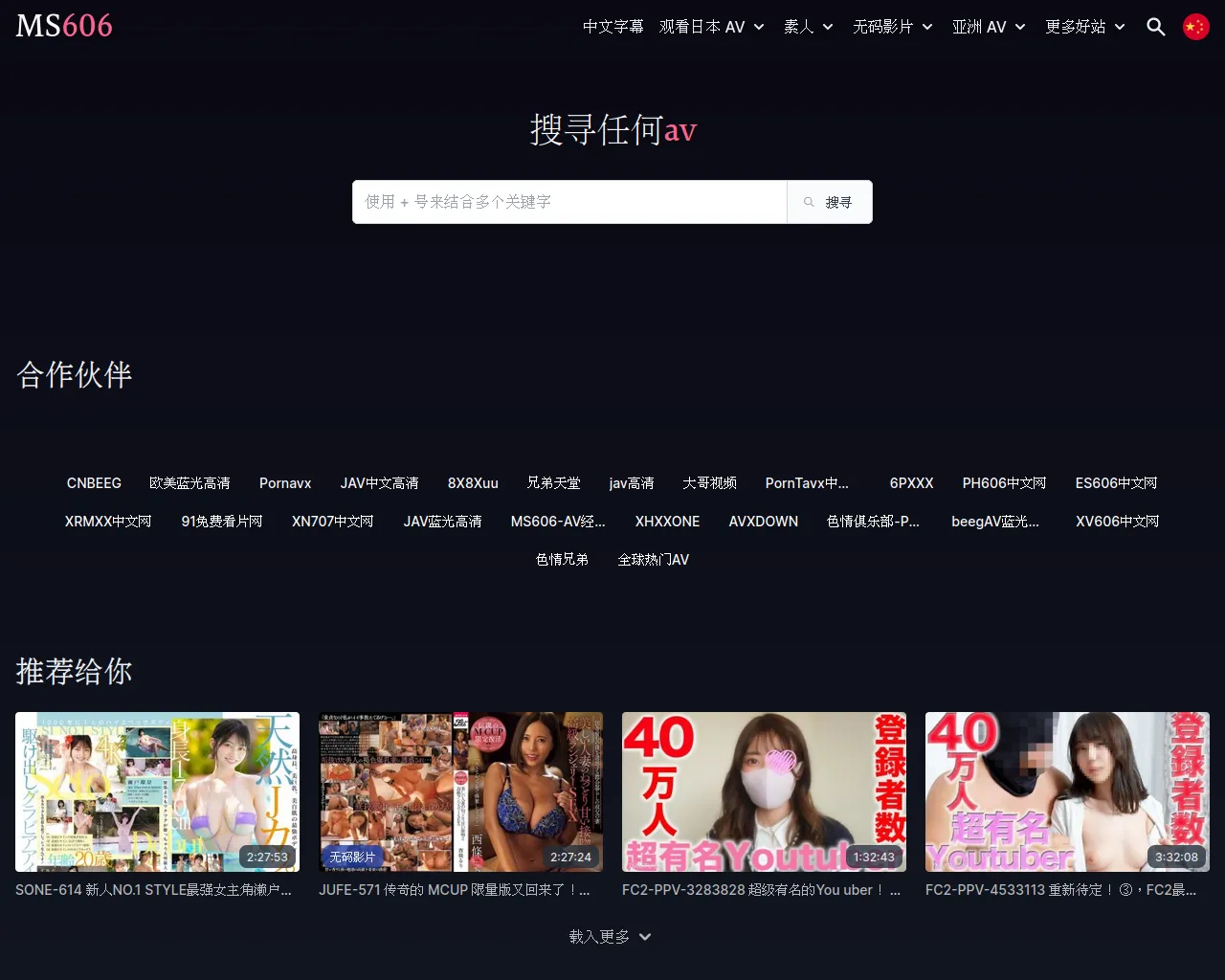Open the JAV蓝光高清 partner link
The height and width of the screenshot is (980, 1225).
[442, 522]
